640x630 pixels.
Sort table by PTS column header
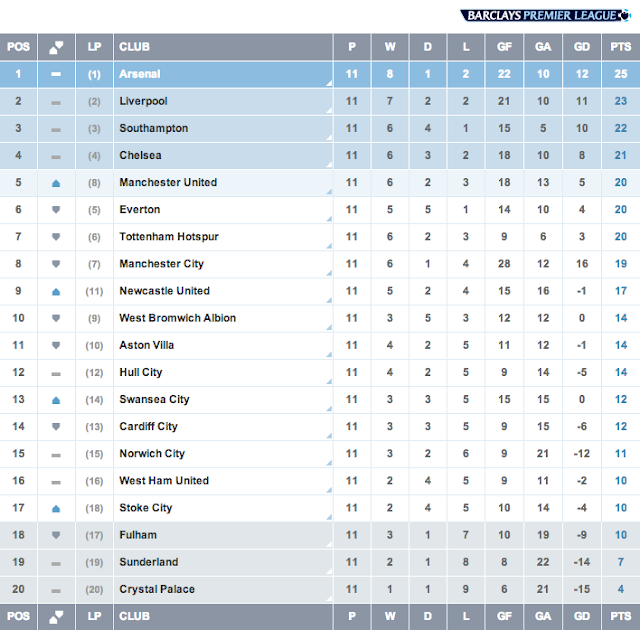pyautogui.click(x=620, y=47)
